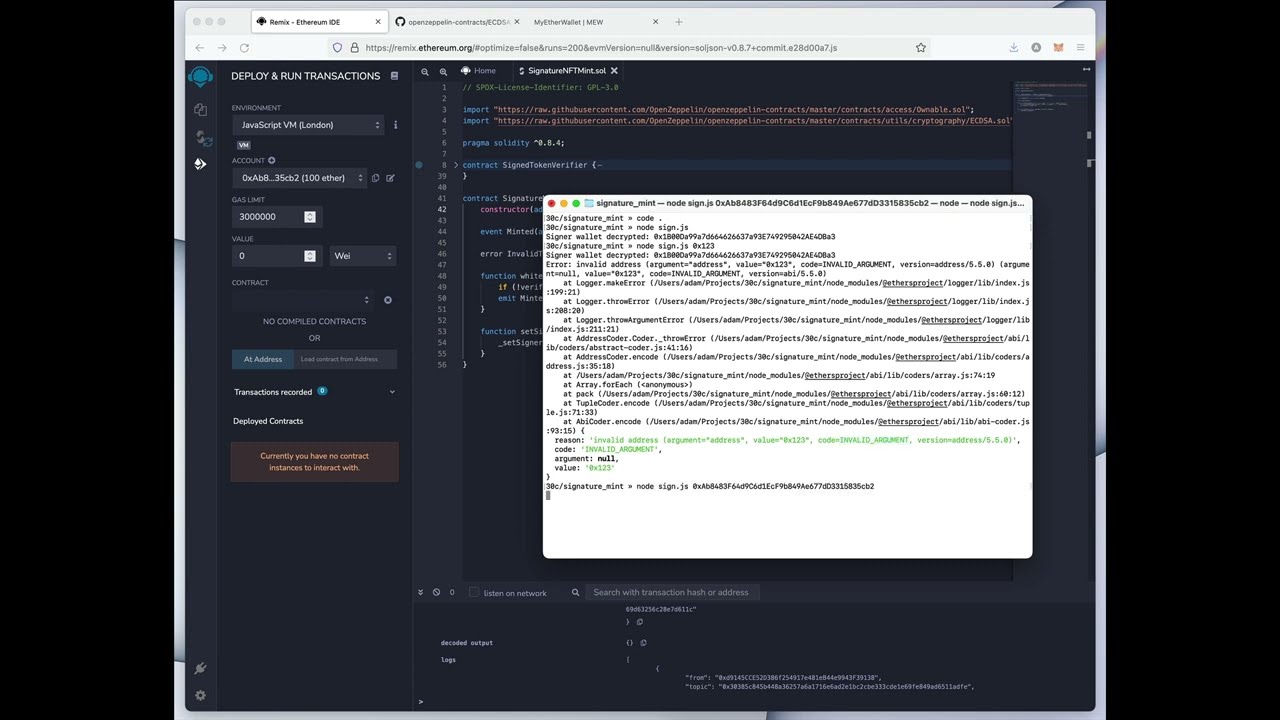Add a new account with plus icon
1280x720 pixels.
(x=271, y=160)
